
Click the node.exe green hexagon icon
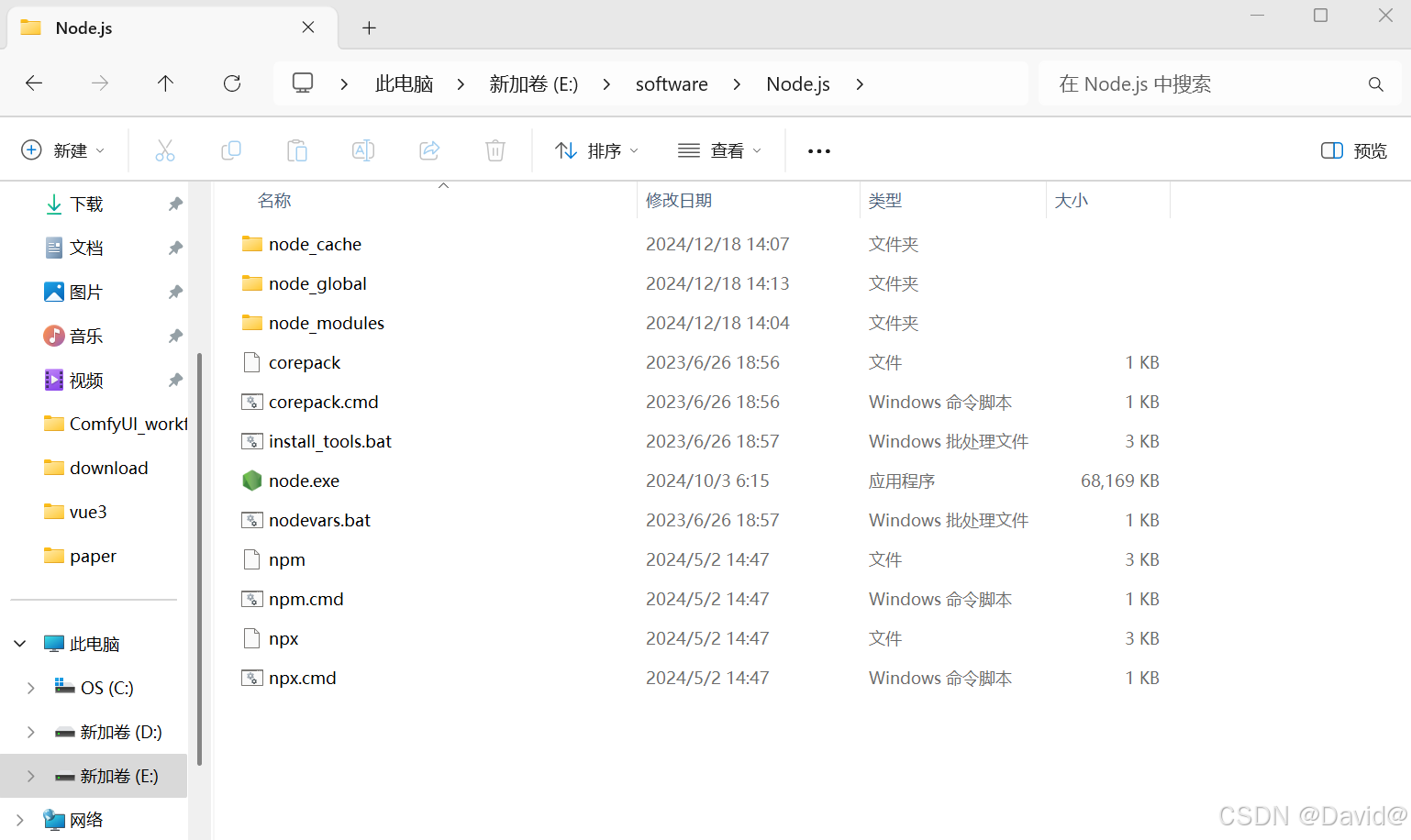[252, 481]
